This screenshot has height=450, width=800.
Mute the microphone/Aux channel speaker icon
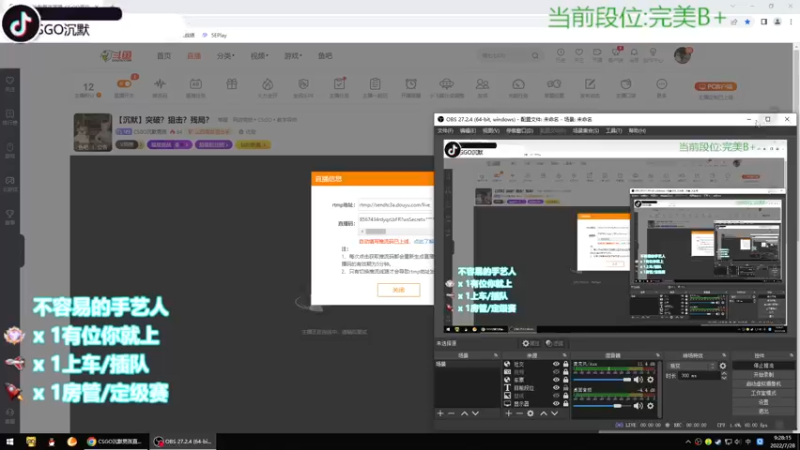click(x=638, y=380)
